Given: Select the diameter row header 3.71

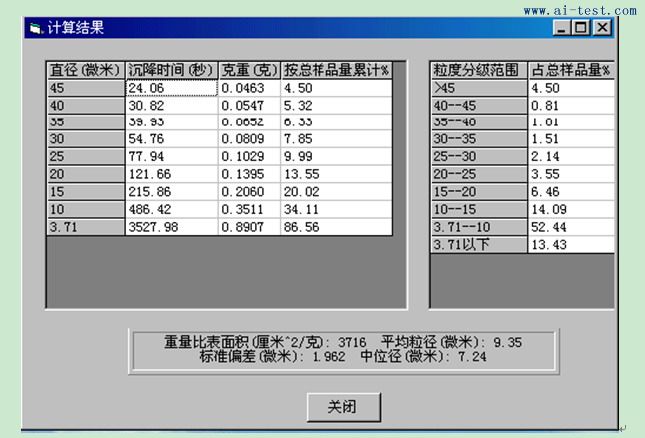Looking at the screenshot, I should tap(85, 227).
